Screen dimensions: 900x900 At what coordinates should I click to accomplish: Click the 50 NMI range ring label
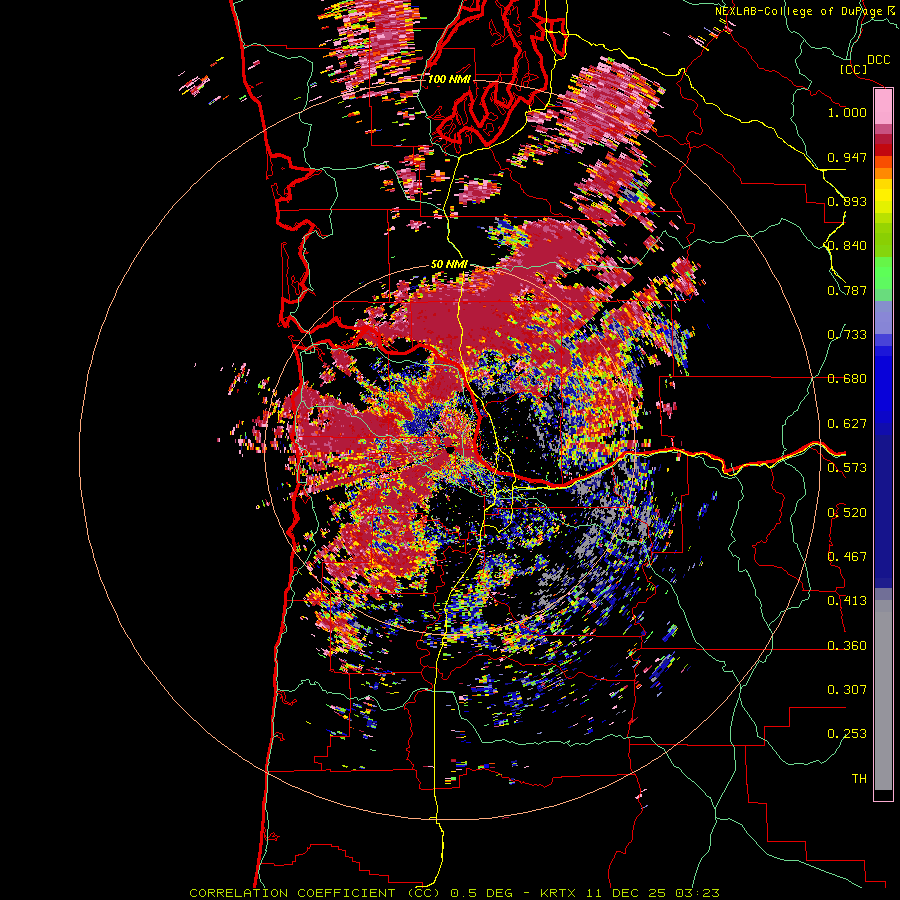449,265
